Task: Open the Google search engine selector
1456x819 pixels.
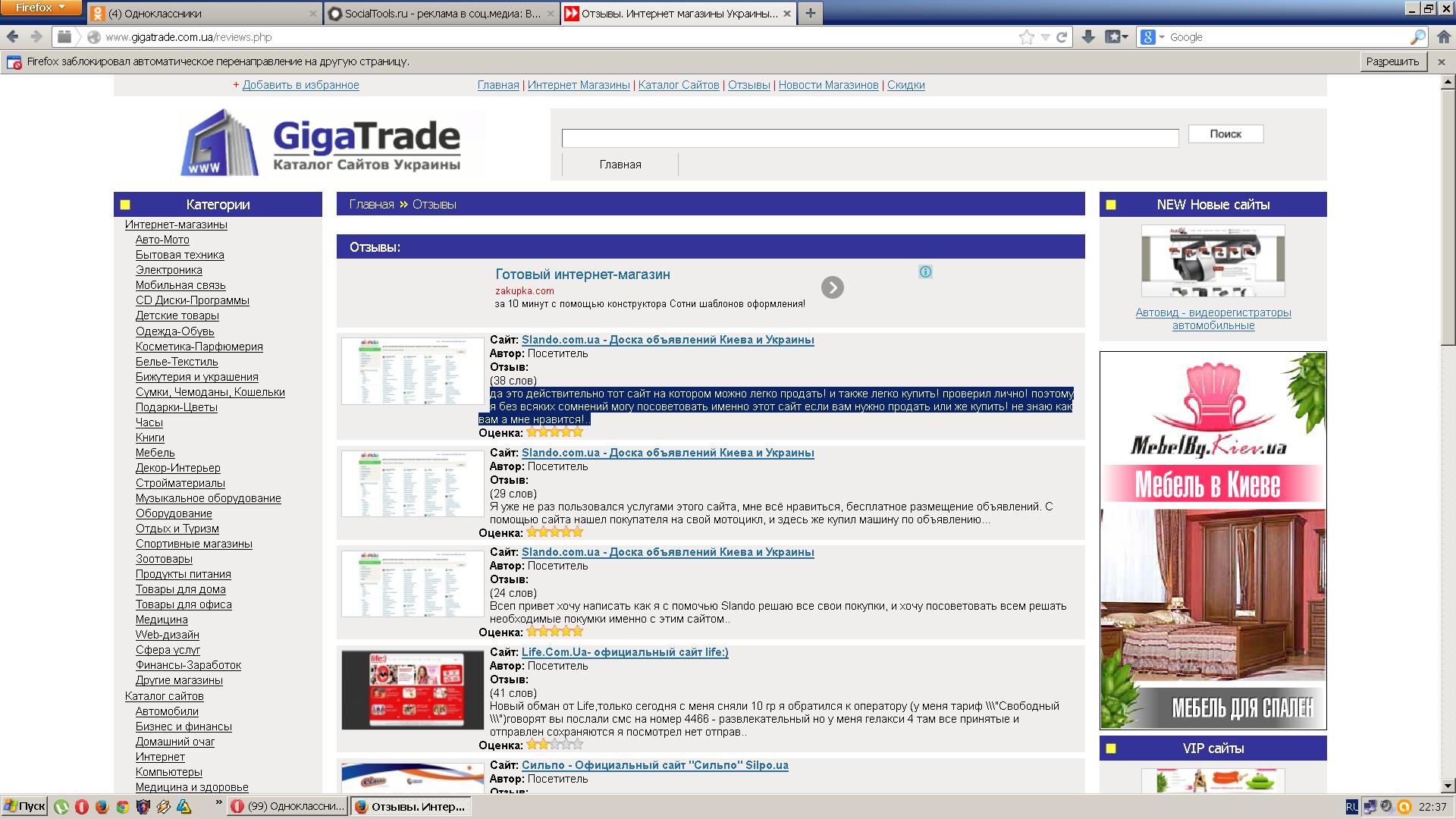Action: pyautogui.click(x=1152, y=37)
